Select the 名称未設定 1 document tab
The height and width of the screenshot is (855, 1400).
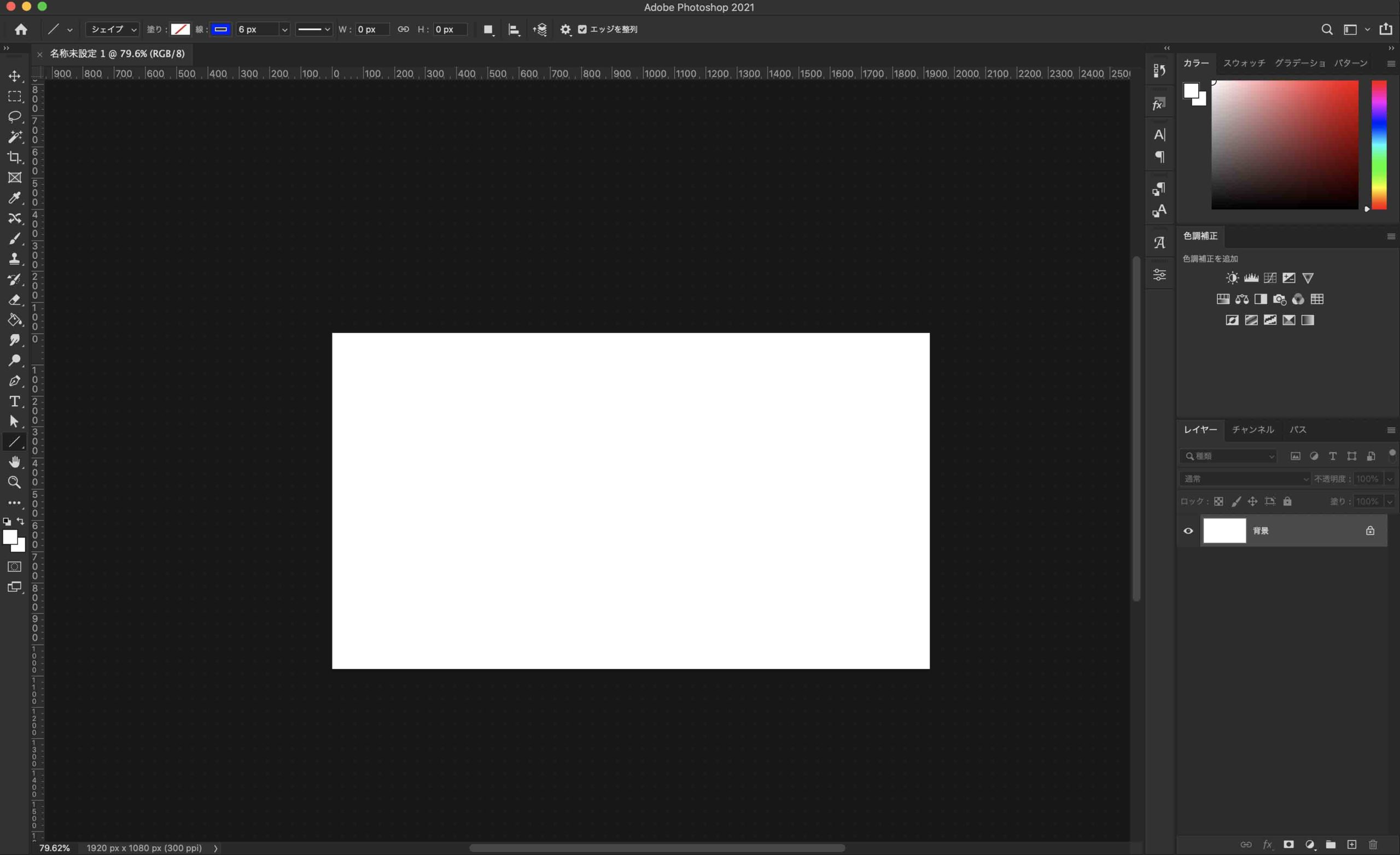pyautogui.click(x=117, y=54)
